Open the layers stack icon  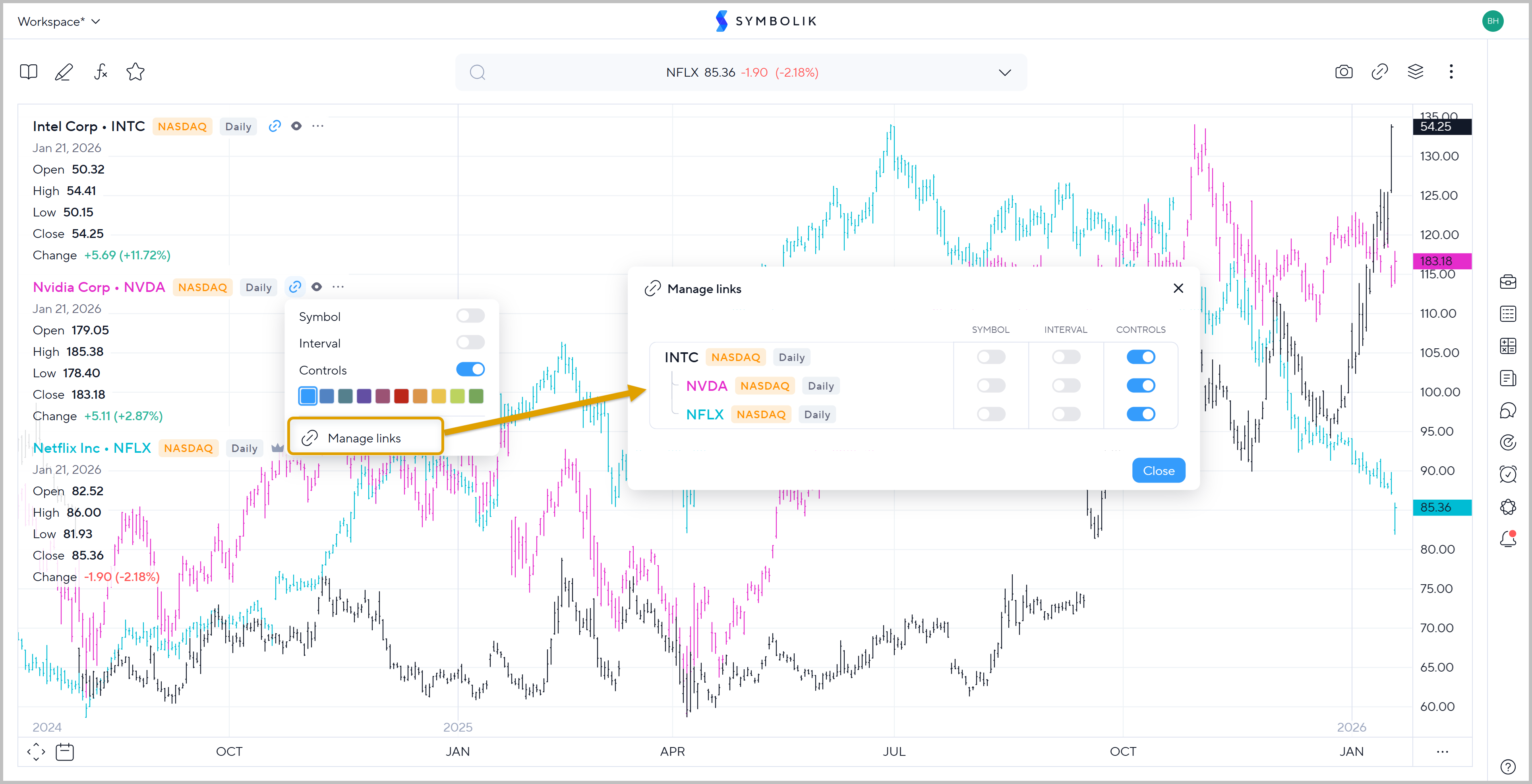[1416, 72]
